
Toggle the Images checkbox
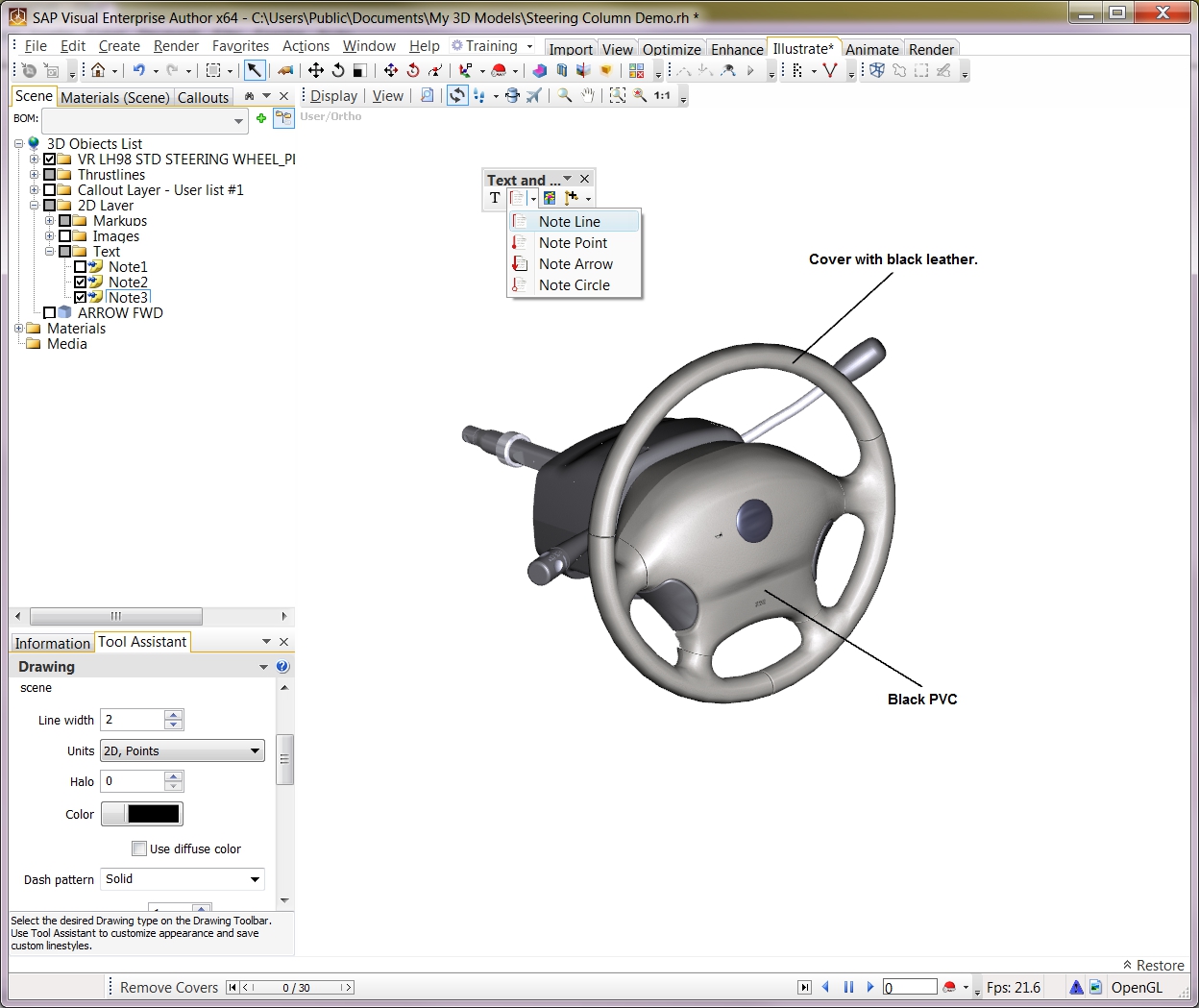pyautogui.click(x=64, y=236)
